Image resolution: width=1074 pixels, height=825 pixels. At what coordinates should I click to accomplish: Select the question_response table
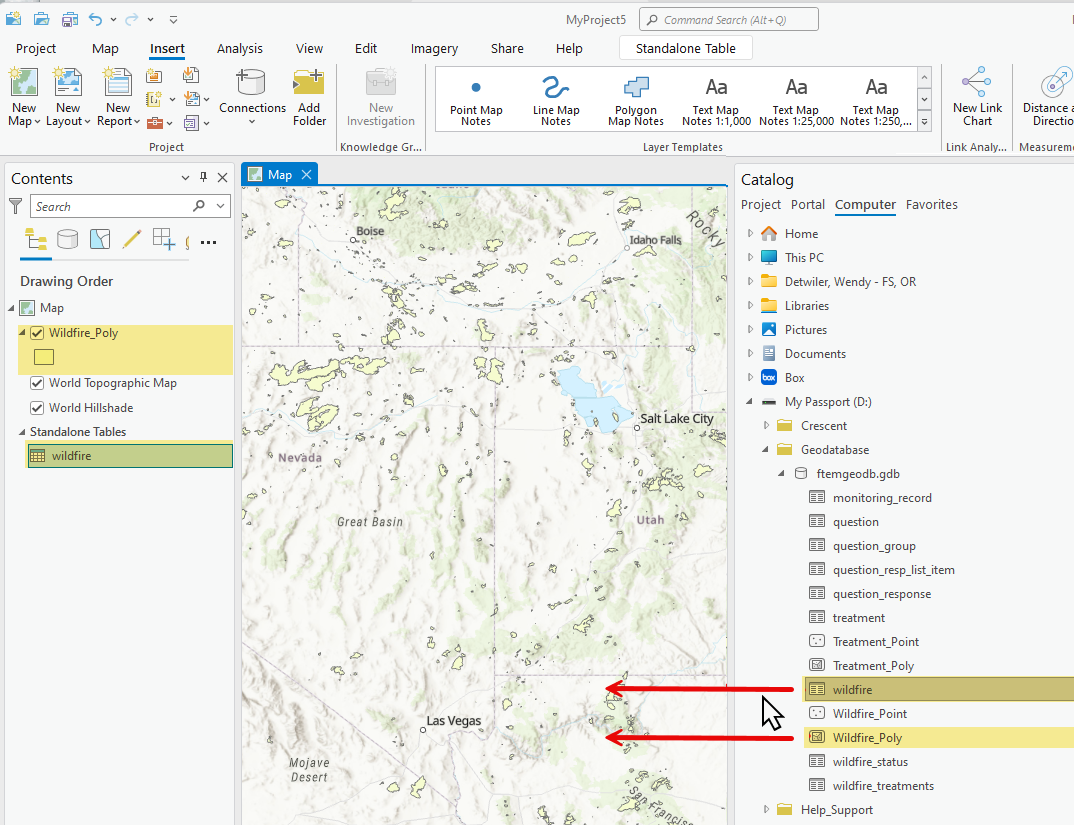click(x=882, y=593)
